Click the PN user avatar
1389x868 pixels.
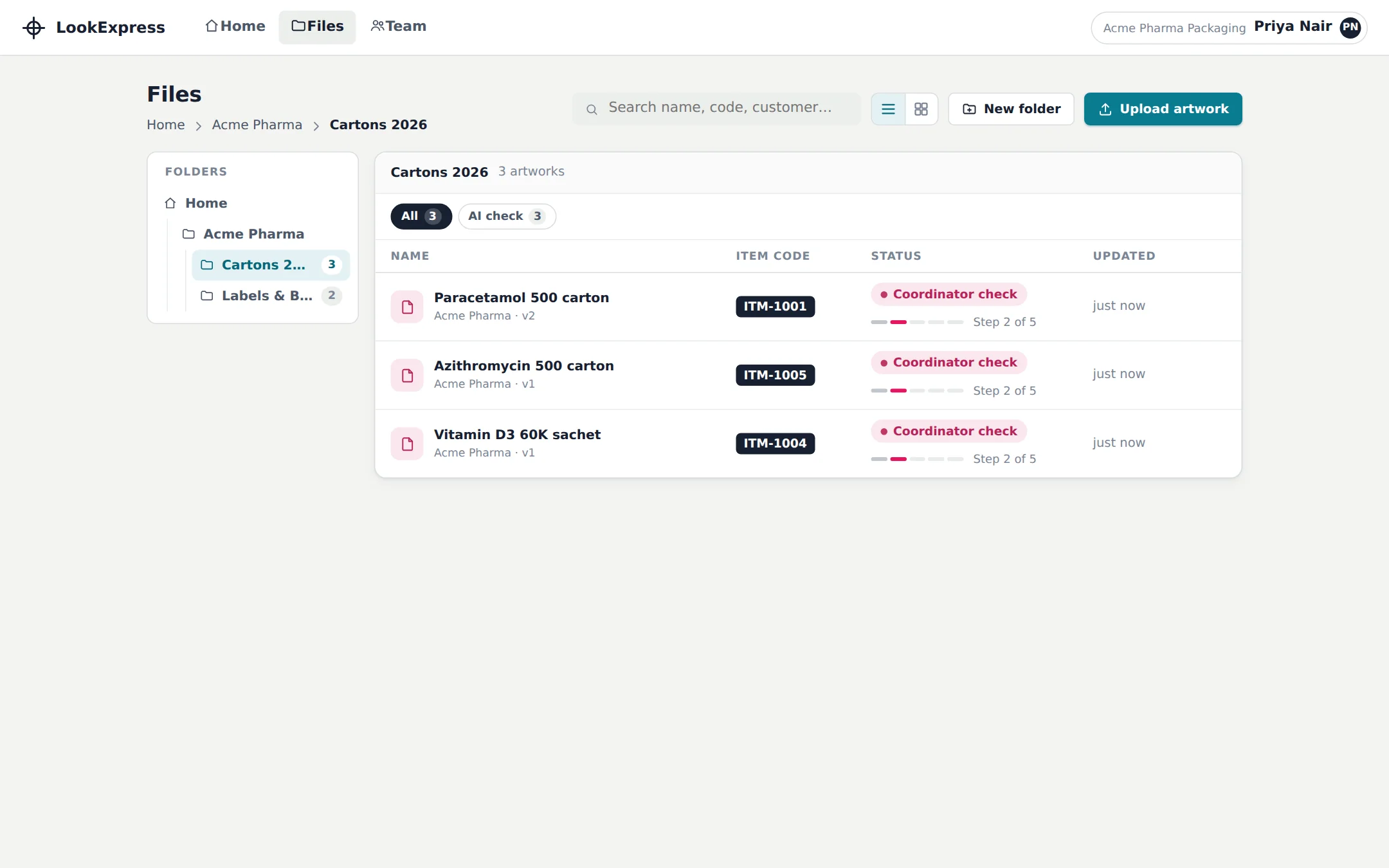point(1350,27)
